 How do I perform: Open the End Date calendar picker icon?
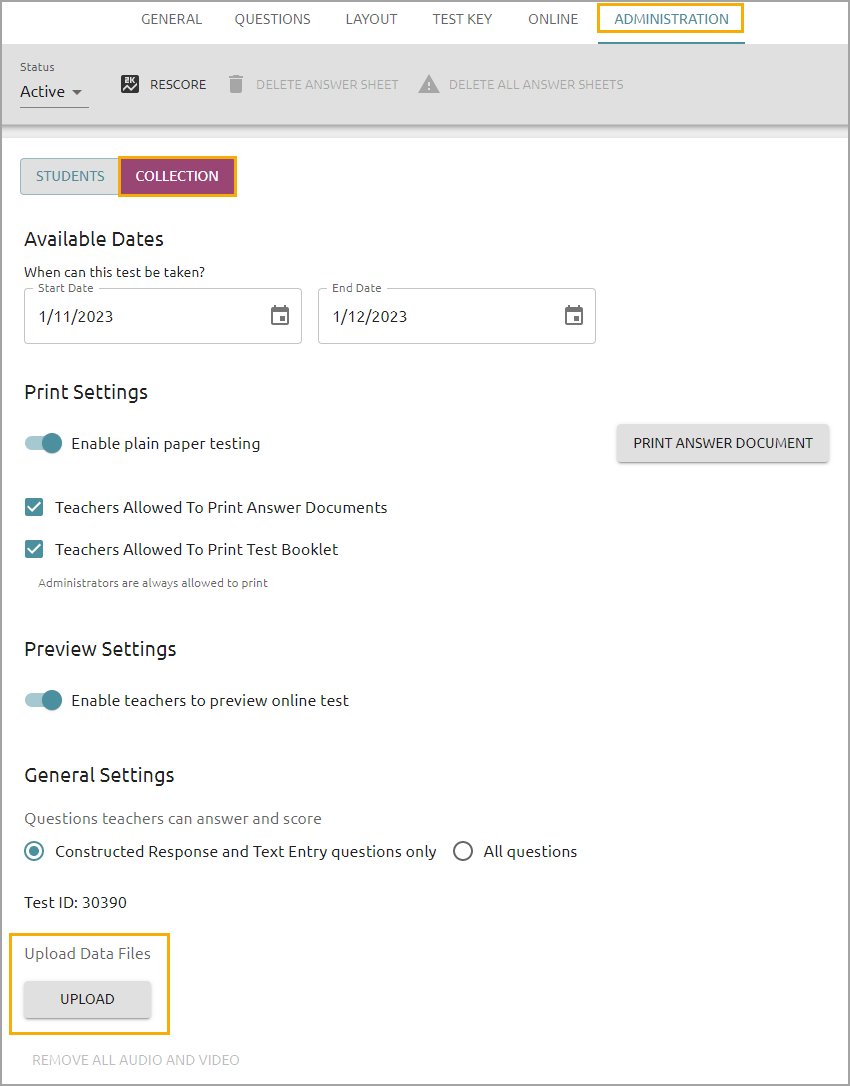pyautogui.click(x=574, y=316)
